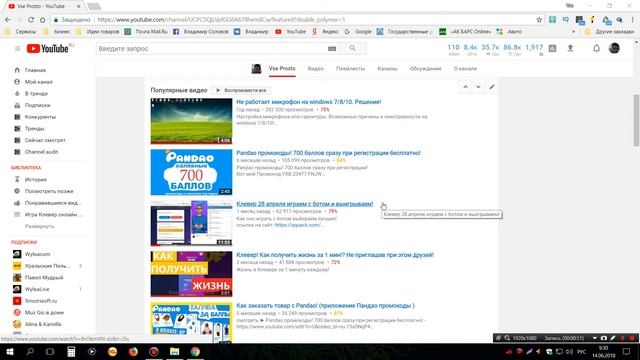Reload the page
640x360 pixels.
tap(31, 20)
